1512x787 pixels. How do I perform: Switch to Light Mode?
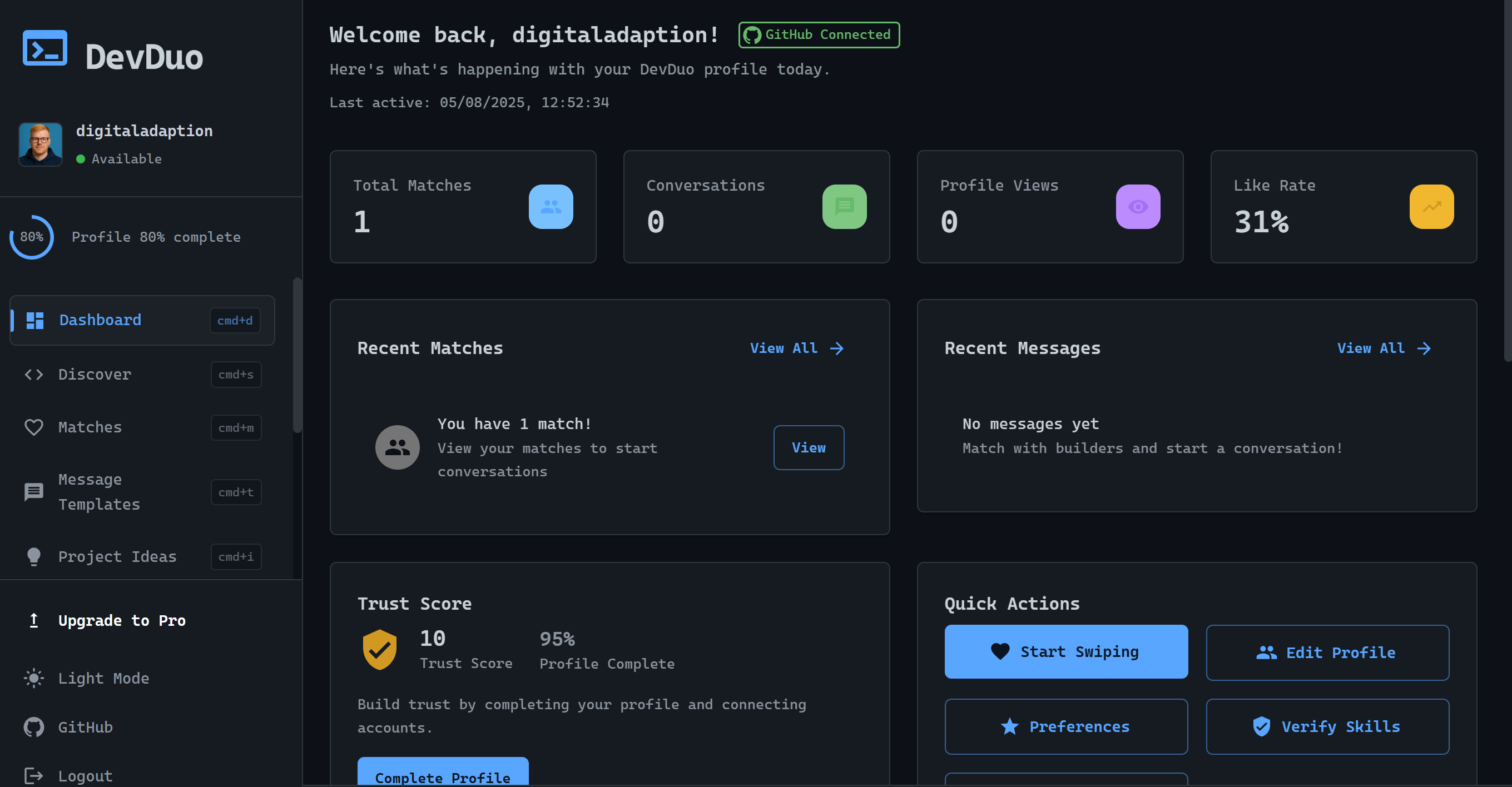[103, 679]
